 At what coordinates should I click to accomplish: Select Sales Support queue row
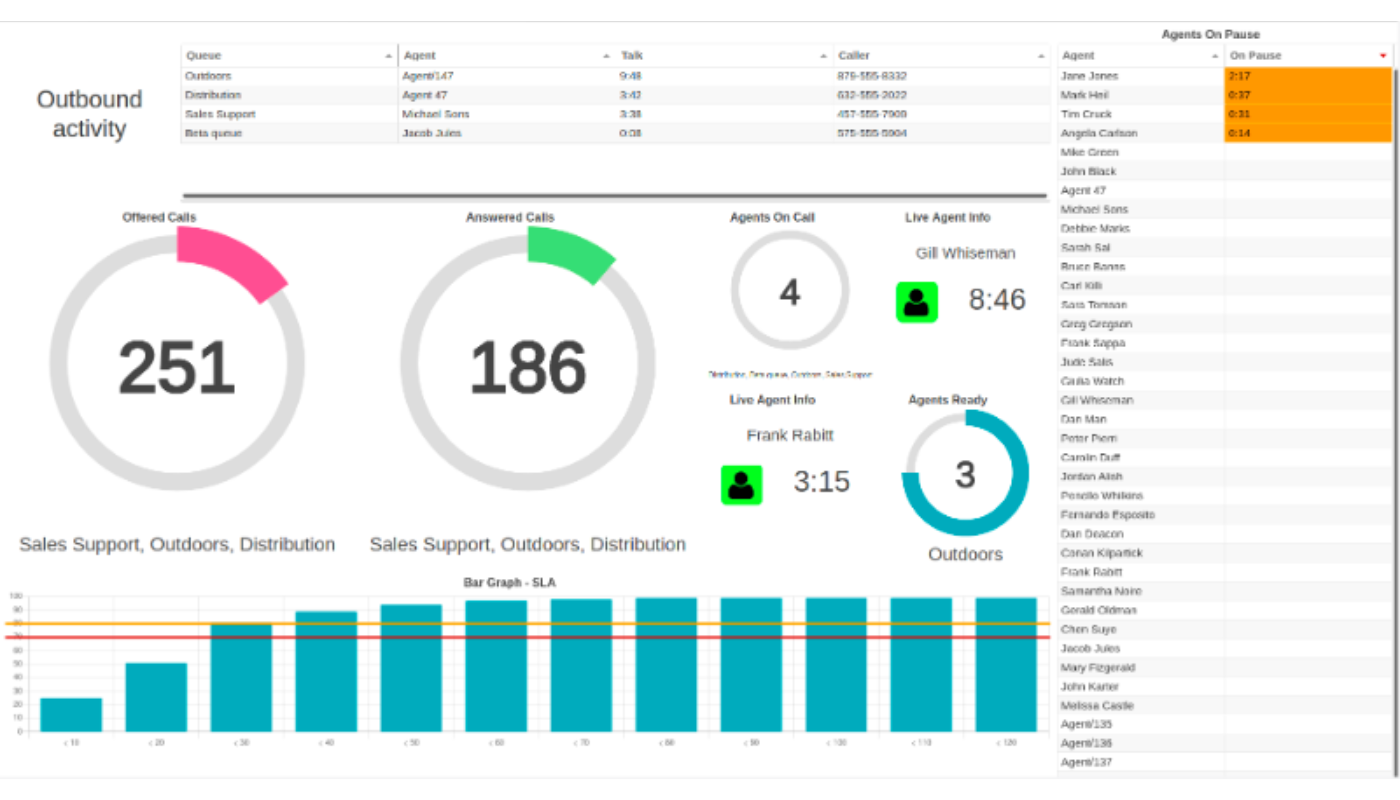click(x=215, y=114)
